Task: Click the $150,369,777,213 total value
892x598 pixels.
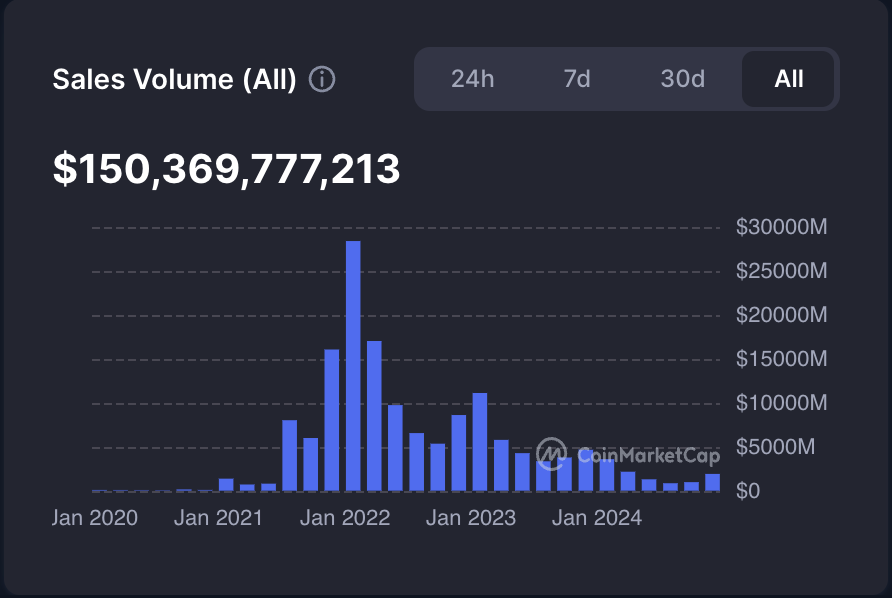Action: [x=227, y=170]
